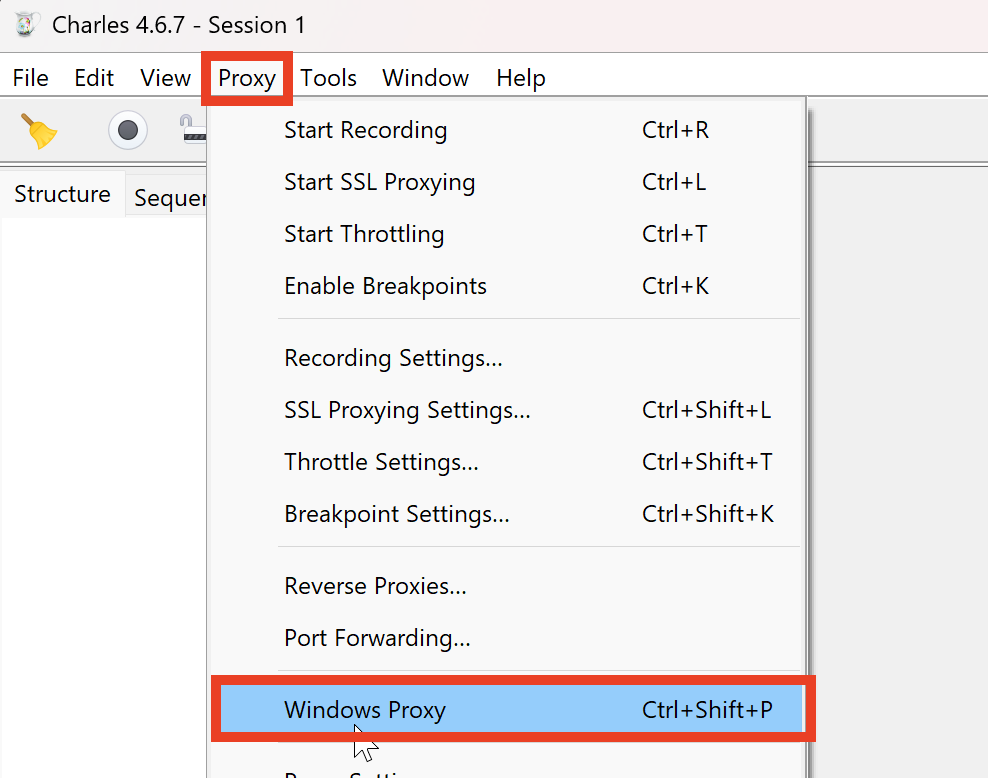Open the Edit menu

point(94,78)
